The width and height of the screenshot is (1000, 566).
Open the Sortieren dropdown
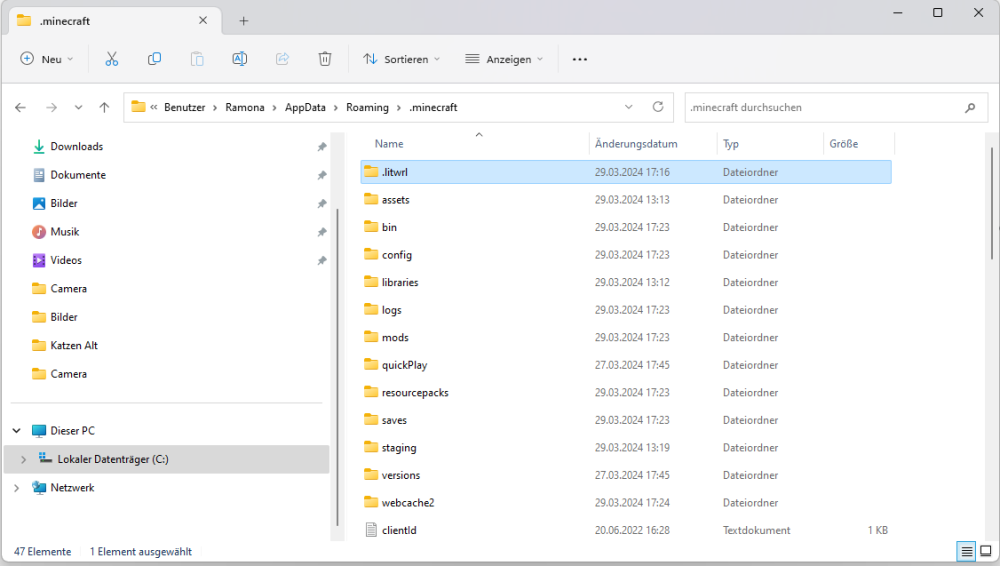[401, 59]
